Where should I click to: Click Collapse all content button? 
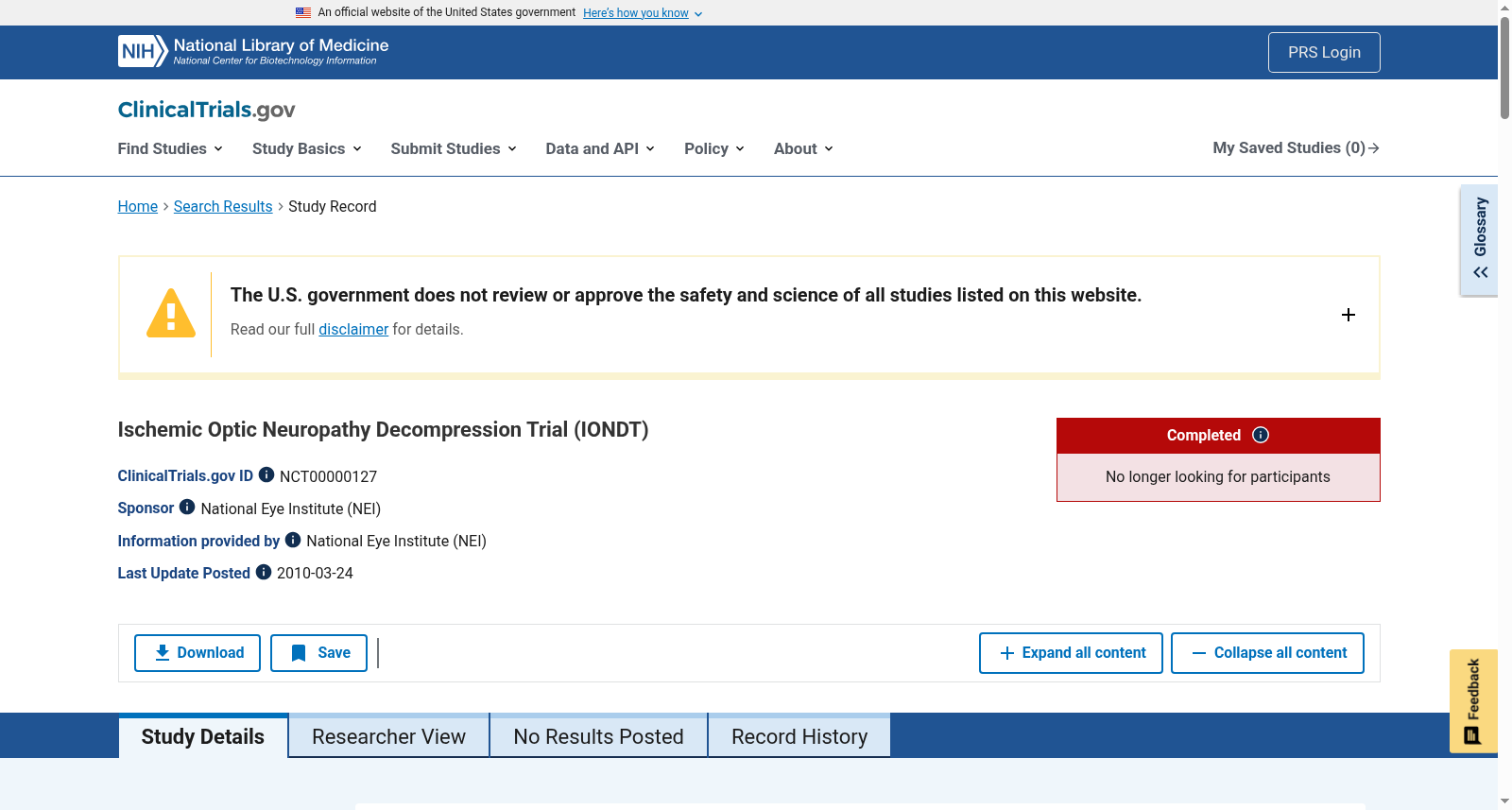1267,653
